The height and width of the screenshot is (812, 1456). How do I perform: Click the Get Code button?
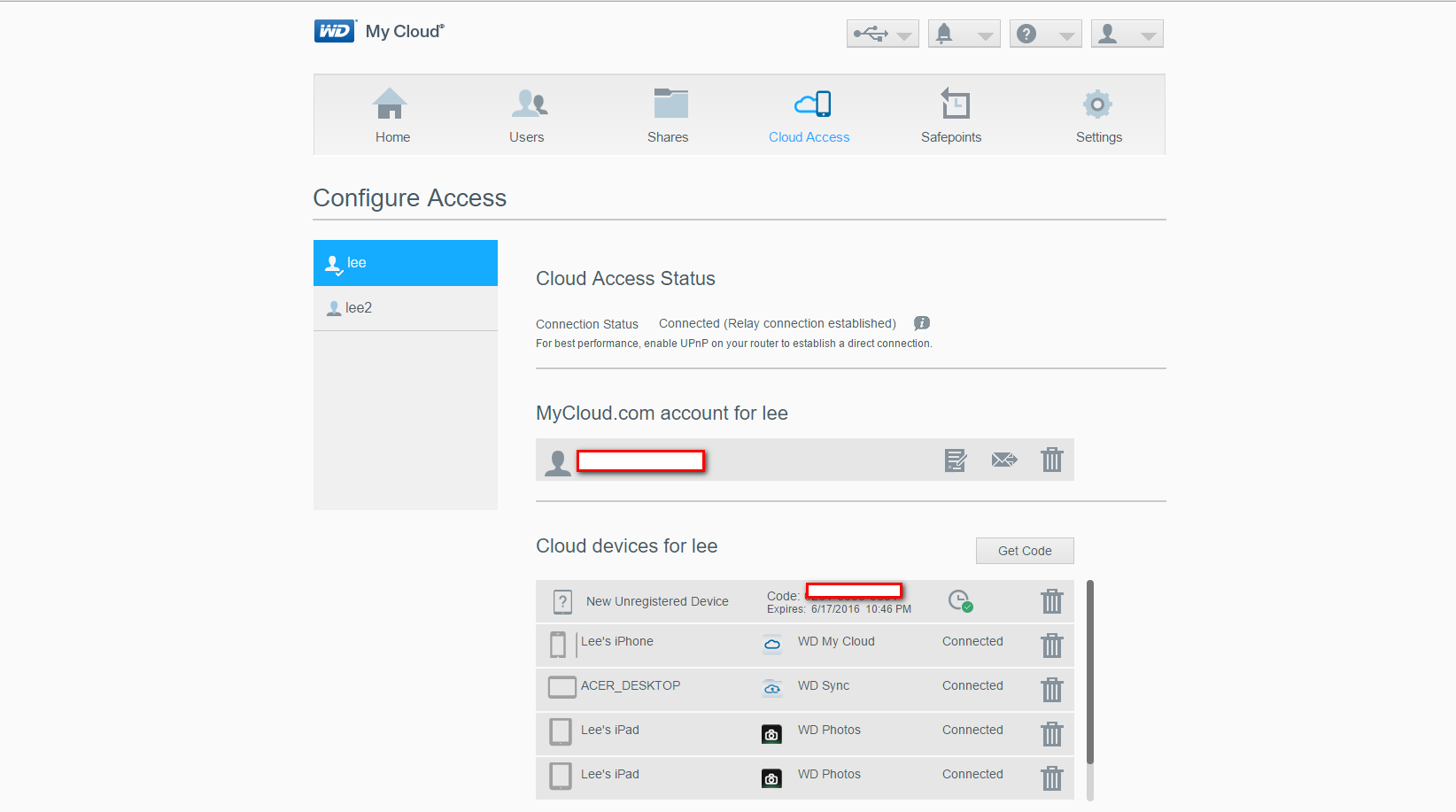pos(1024,550)
